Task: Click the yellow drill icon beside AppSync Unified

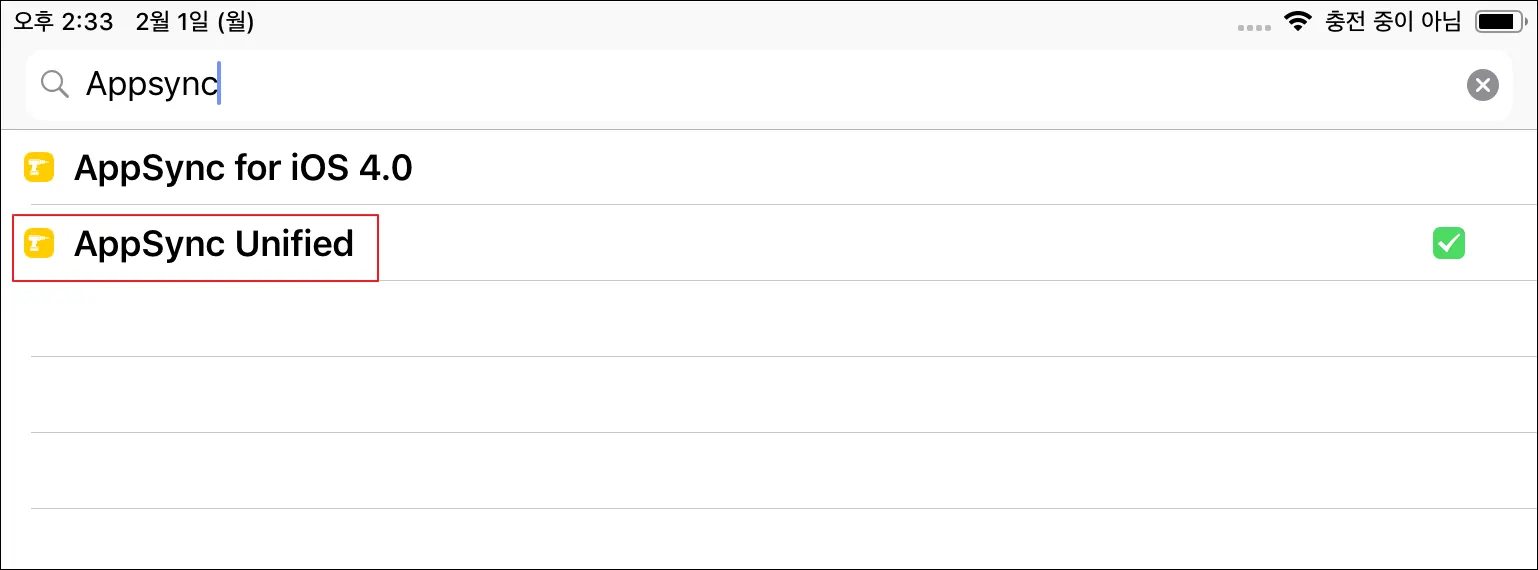Action: 39,244
